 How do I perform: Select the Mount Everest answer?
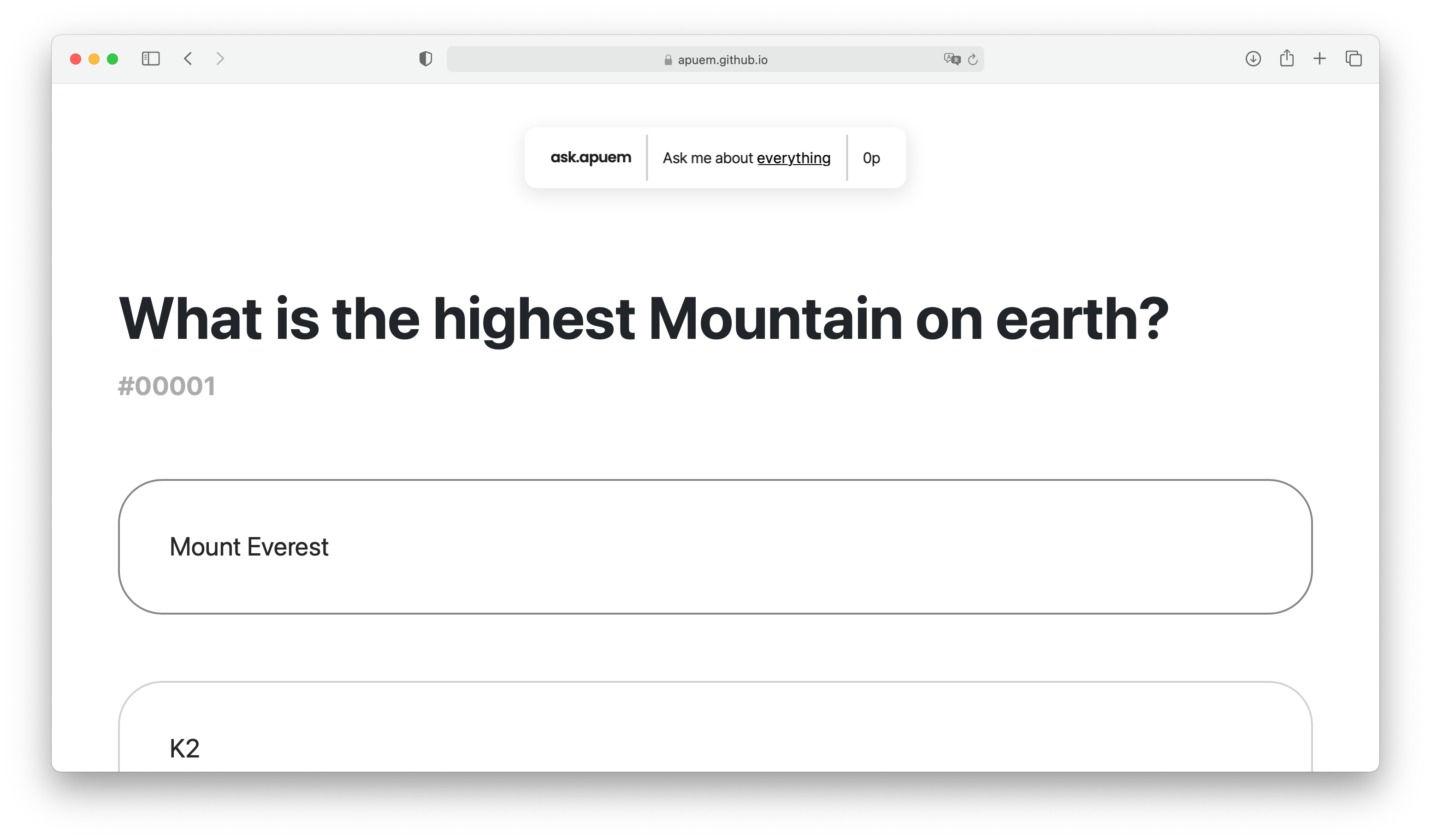[715, 546]
